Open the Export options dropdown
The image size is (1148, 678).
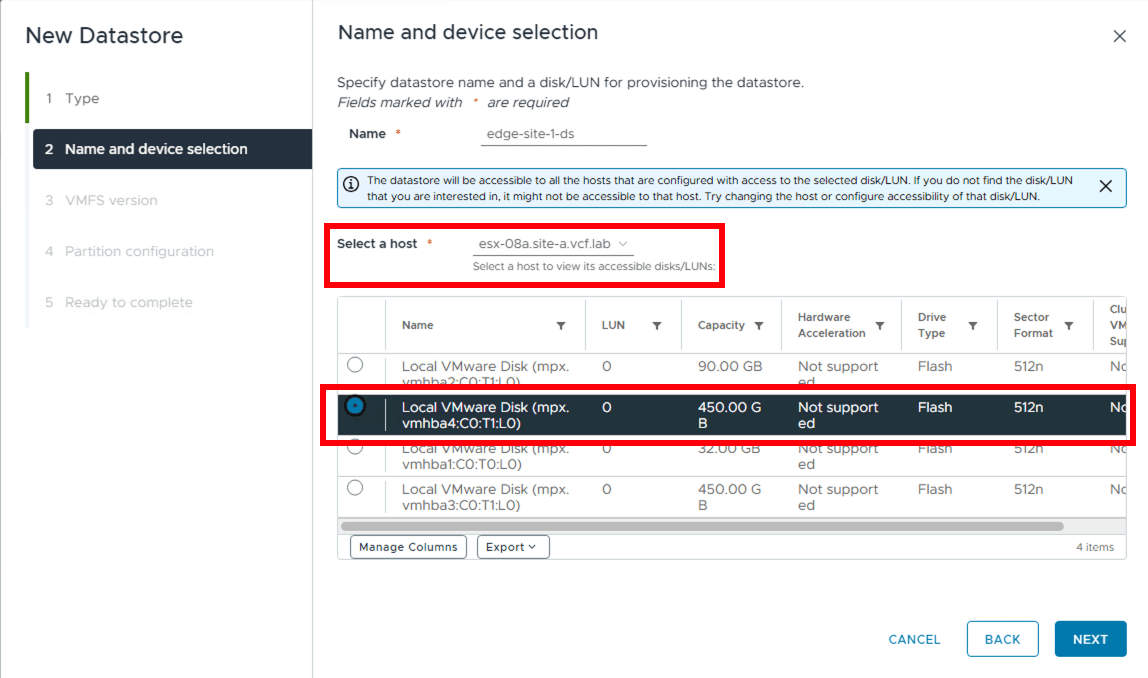click(x=513, y=547)
